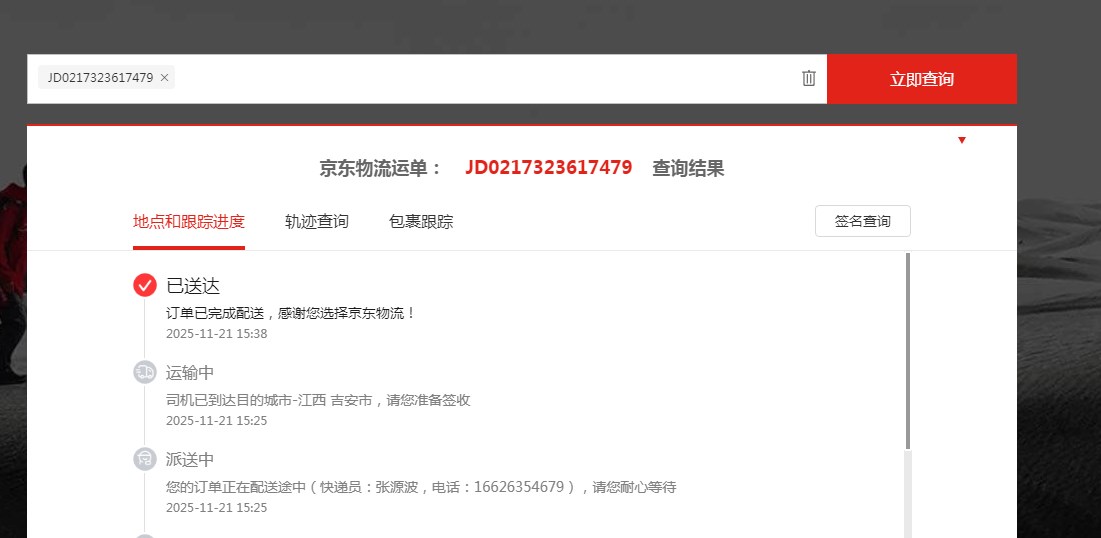Click the truck icon beside 运输中
This screenshot has height=538, width=1101.
(x=145, y=372)
